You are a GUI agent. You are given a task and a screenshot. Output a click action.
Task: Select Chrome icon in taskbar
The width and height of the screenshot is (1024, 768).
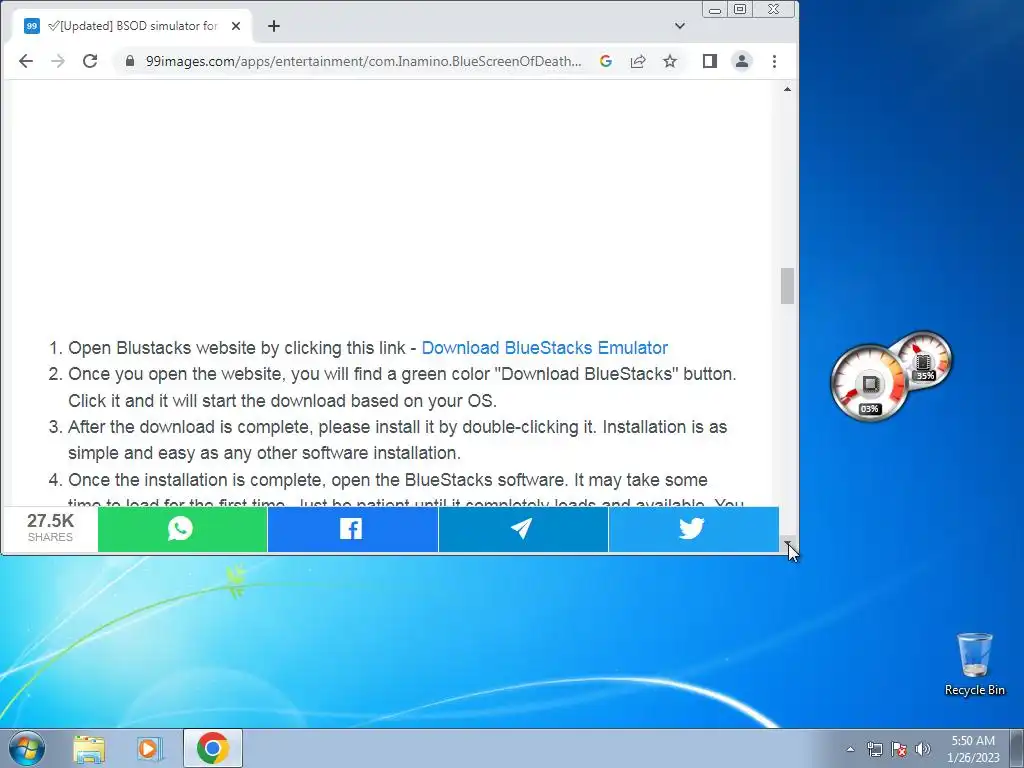coord(212,748)
